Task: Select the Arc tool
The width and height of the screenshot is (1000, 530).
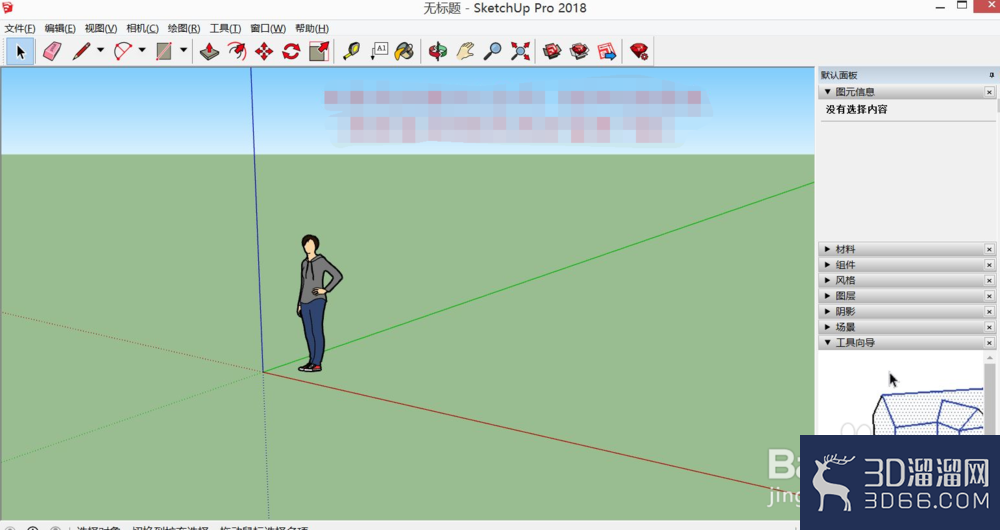Action: 122,51
